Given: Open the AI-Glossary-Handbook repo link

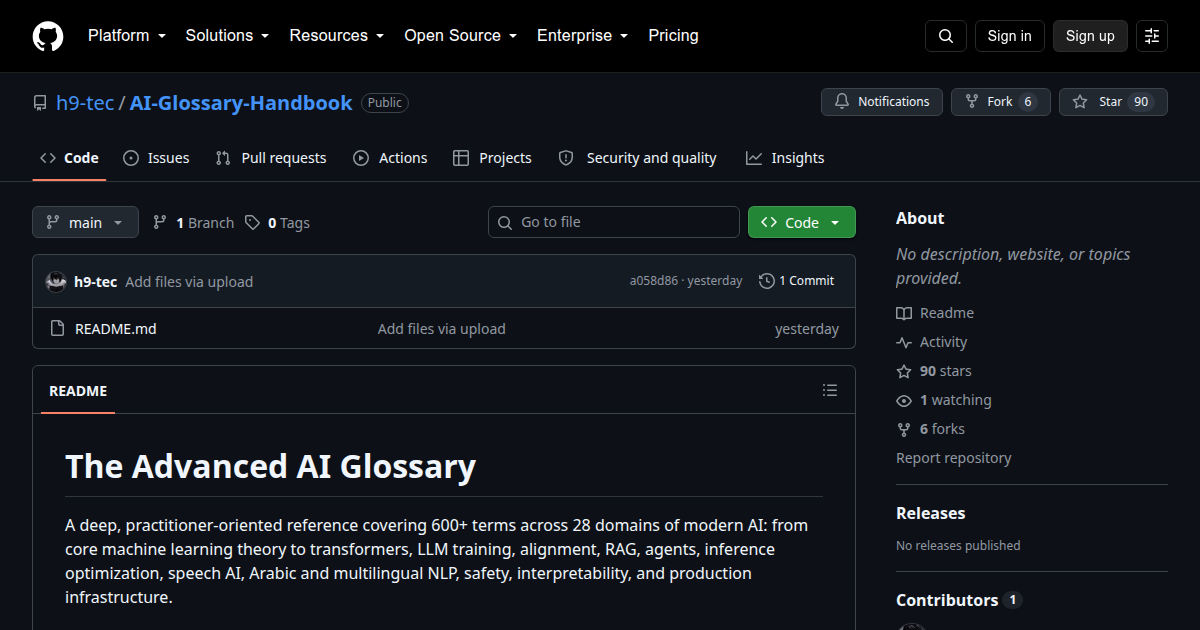Looking at the screenshot, I should click(241, 103).
